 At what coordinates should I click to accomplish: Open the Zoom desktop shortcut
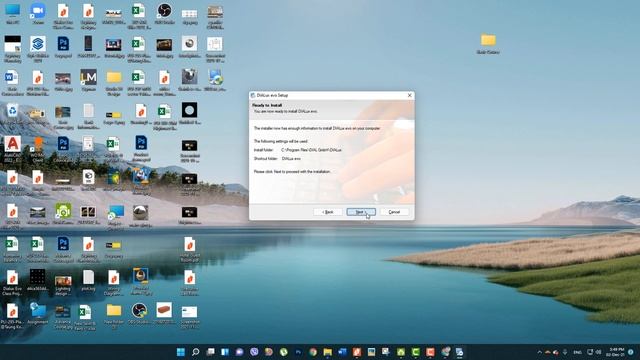pos(38,14)
